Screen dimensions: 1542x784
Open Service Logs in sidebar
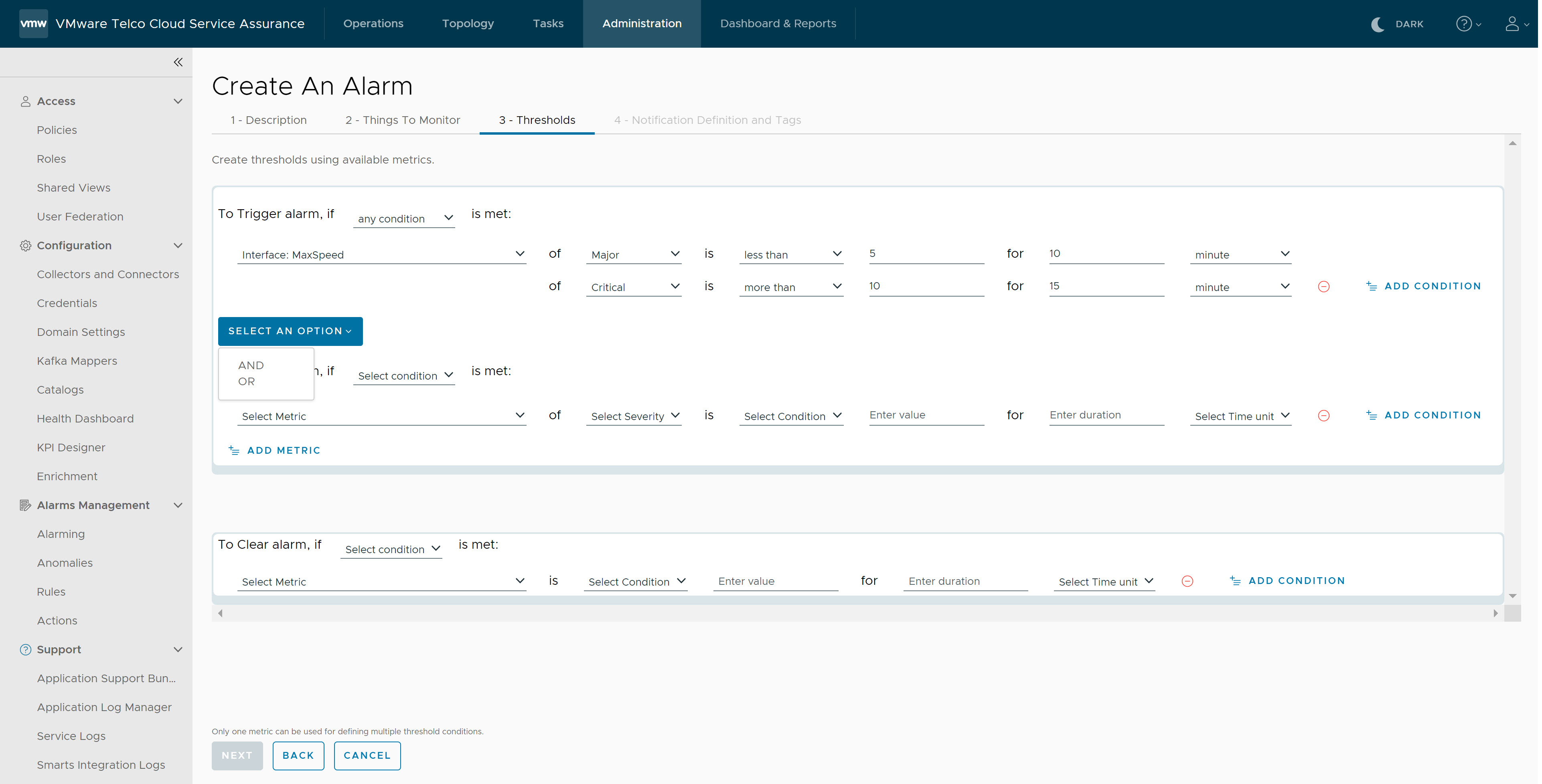(71, 736)
